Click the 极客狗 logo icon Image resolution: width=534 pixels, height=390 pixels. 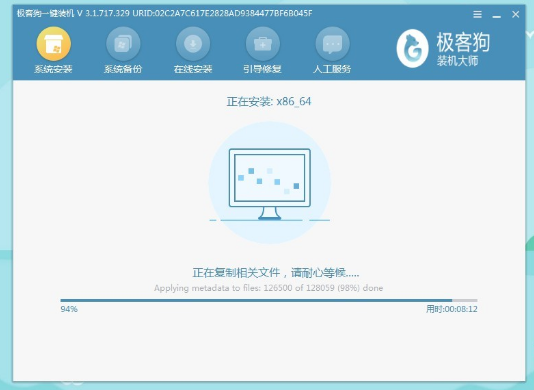(412, 48)
